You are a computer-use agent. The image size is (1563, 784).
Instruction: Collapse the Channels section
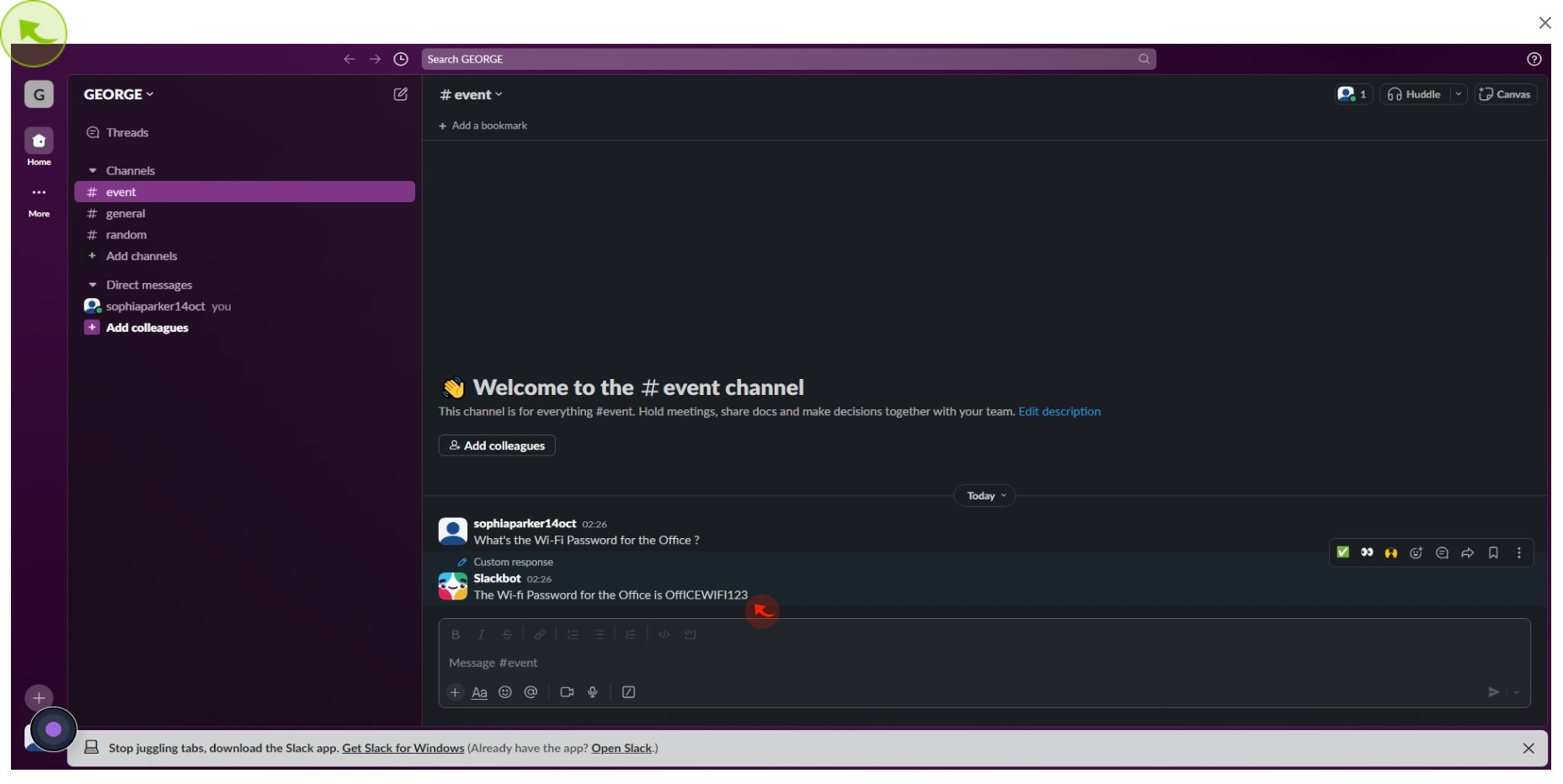93,170
